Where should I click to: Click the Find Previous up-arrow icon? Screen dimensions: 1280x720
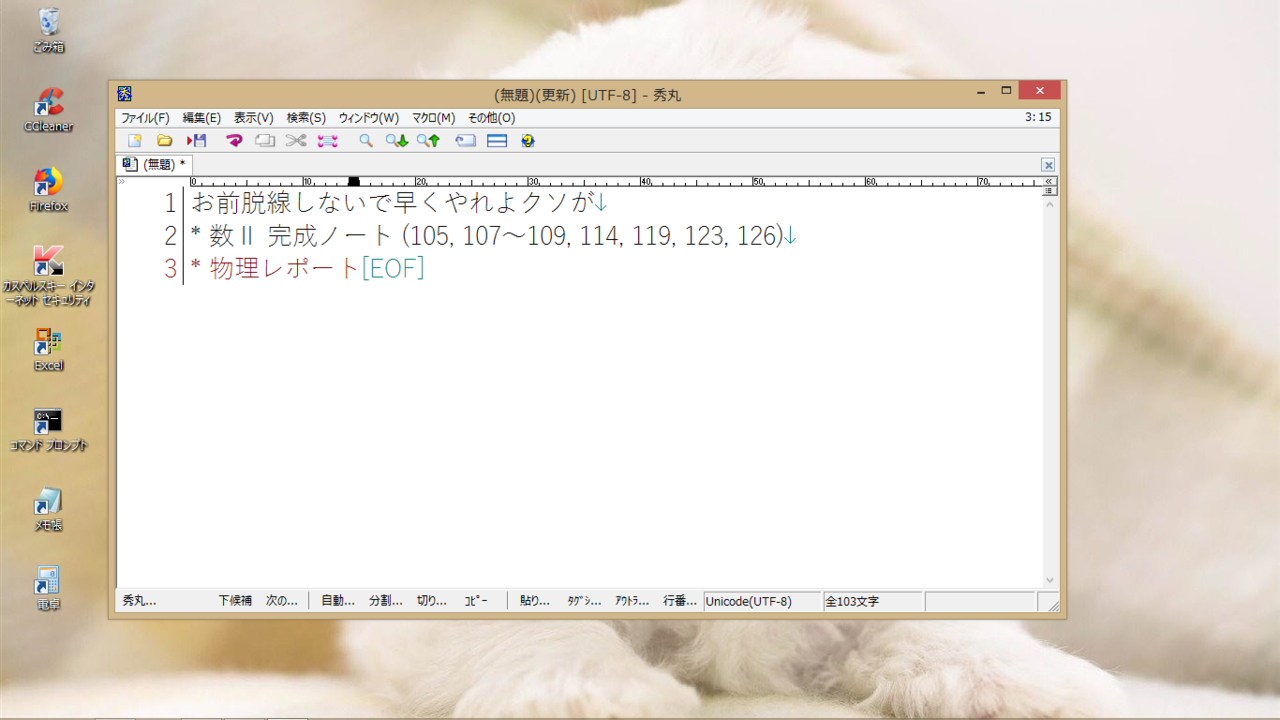point(428,141)
